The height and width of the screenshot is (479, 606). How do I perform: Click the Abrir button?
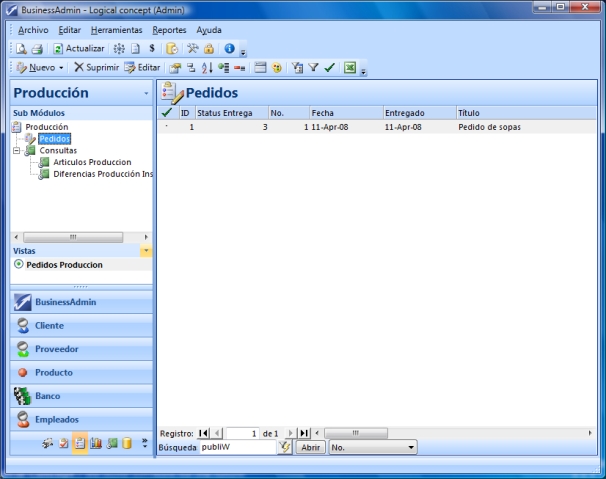(x=310, y=447)
